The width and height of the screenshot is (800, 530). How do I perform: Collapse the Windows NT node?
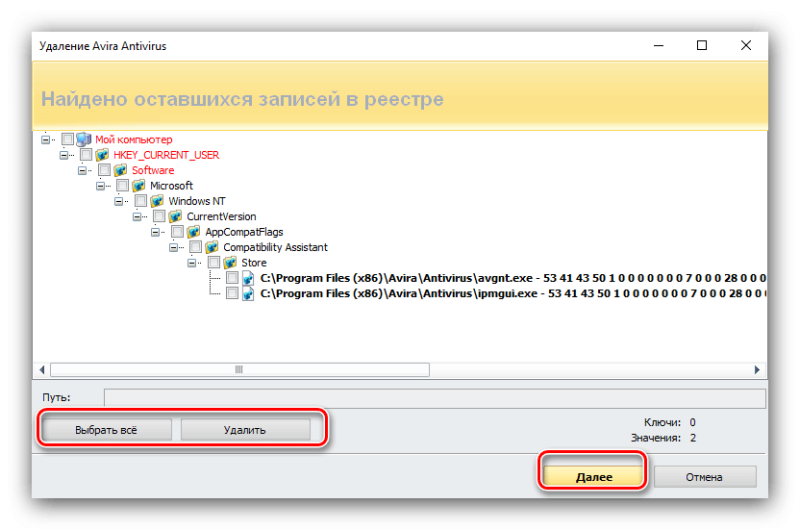pos(119,201)
